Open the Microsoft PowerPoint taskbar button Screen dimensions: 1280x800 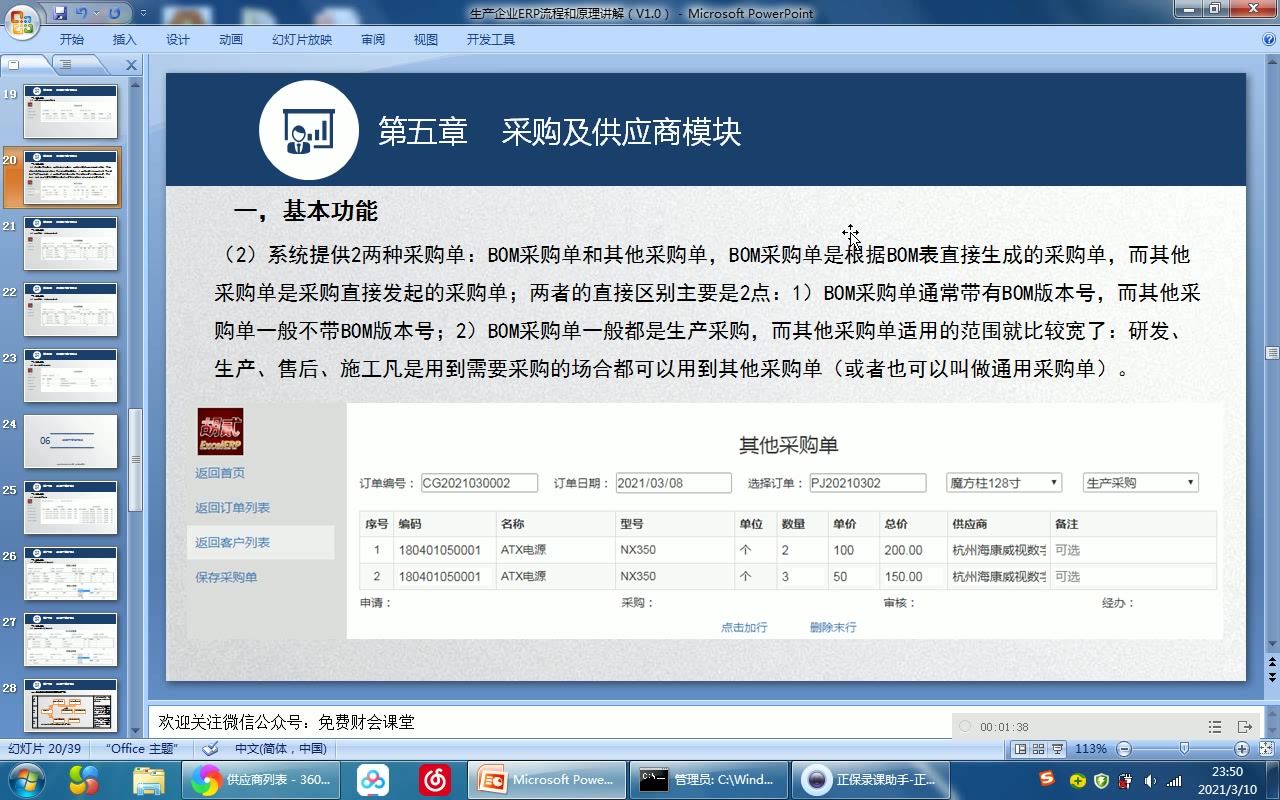coord(546,779)
